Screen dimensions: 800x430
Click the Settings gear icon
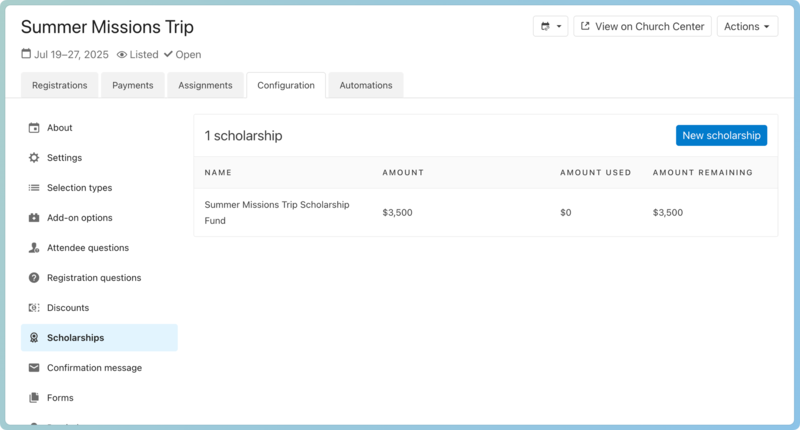[x=34, y=158]
